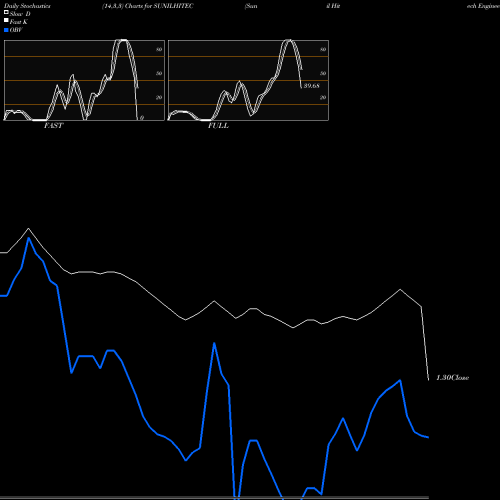Click the Fast K legend text
The image size is (500, 500).
coord(19,22)
